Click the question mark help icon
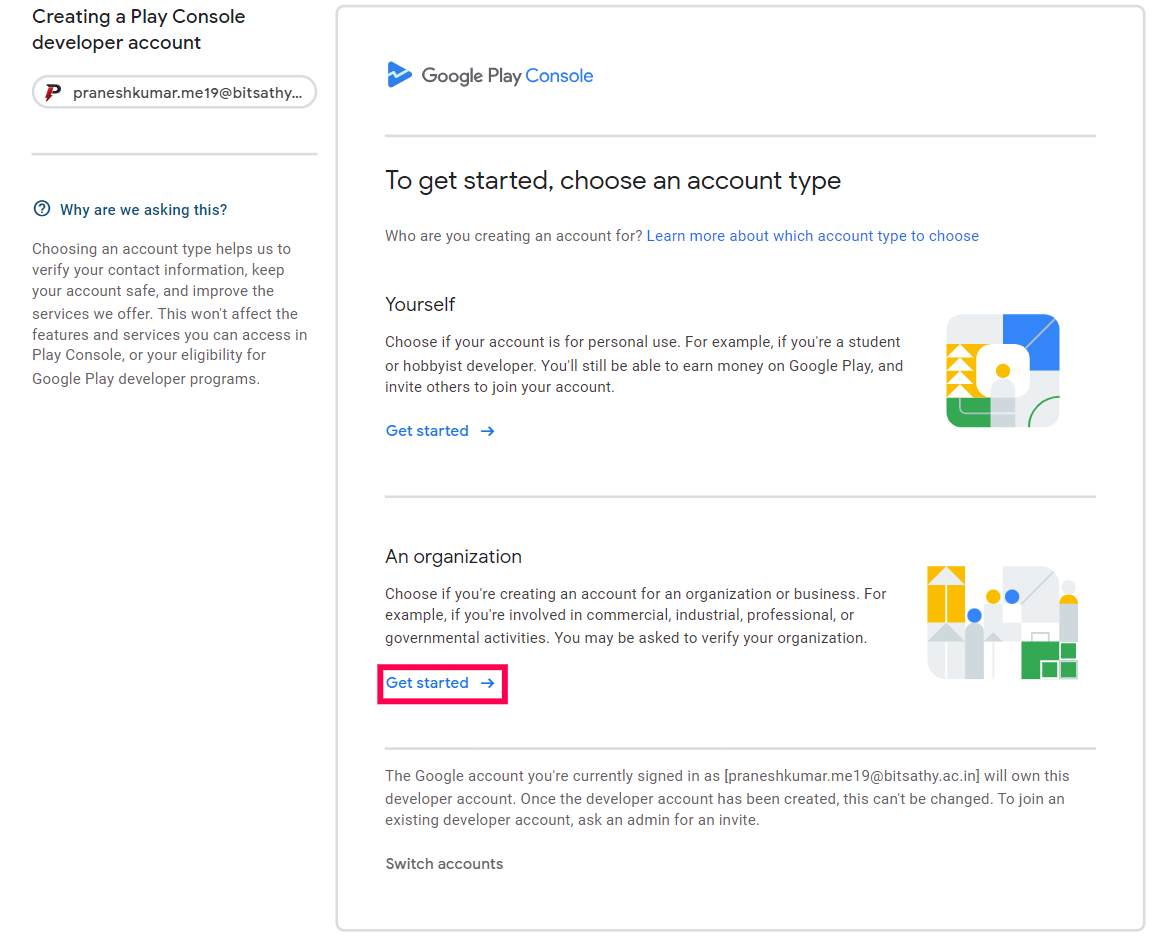 click(42, 209)
